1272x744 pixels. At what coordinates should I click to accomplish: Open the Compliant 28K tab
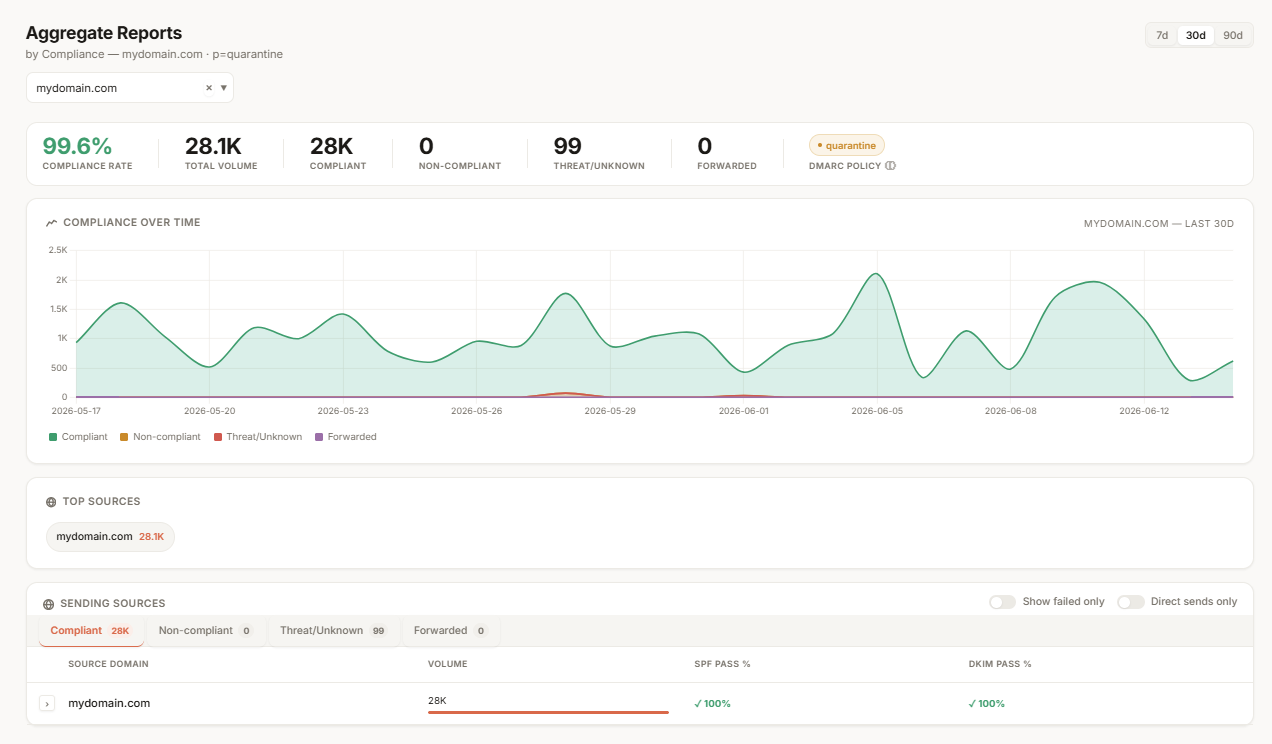[x=91, y=631]
